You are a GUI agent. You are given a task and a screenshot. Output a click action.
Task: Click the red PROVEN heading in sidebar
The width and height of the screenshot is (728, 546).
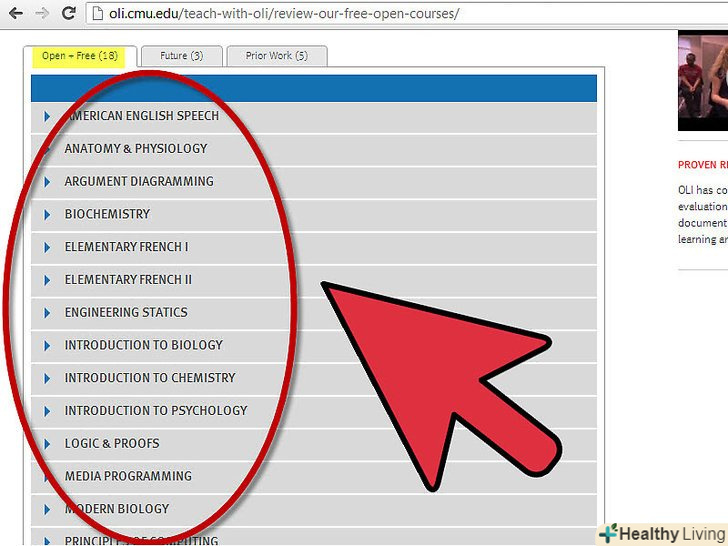[x=702, y=165]
